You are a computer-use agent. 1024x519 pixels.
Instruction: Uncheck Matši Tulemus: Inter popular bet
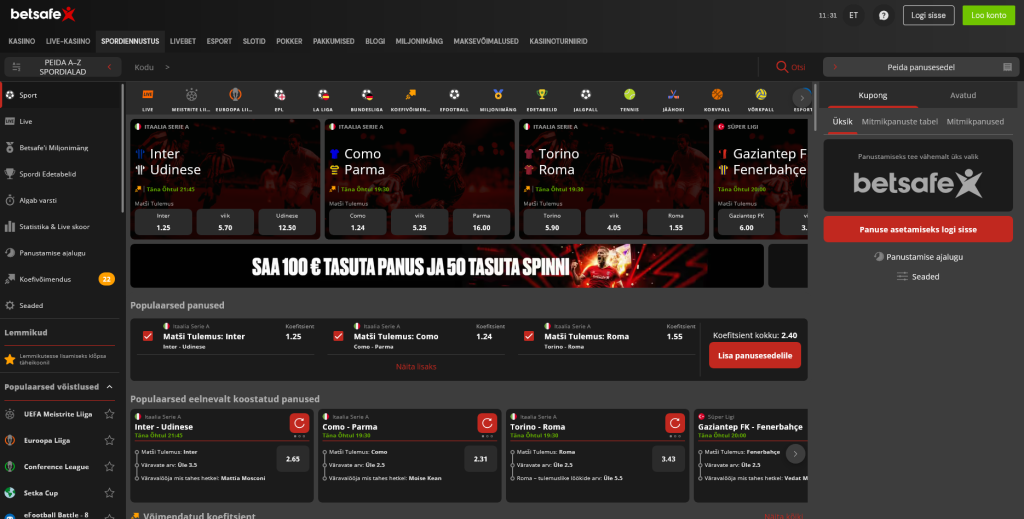(x=148, y=336)
